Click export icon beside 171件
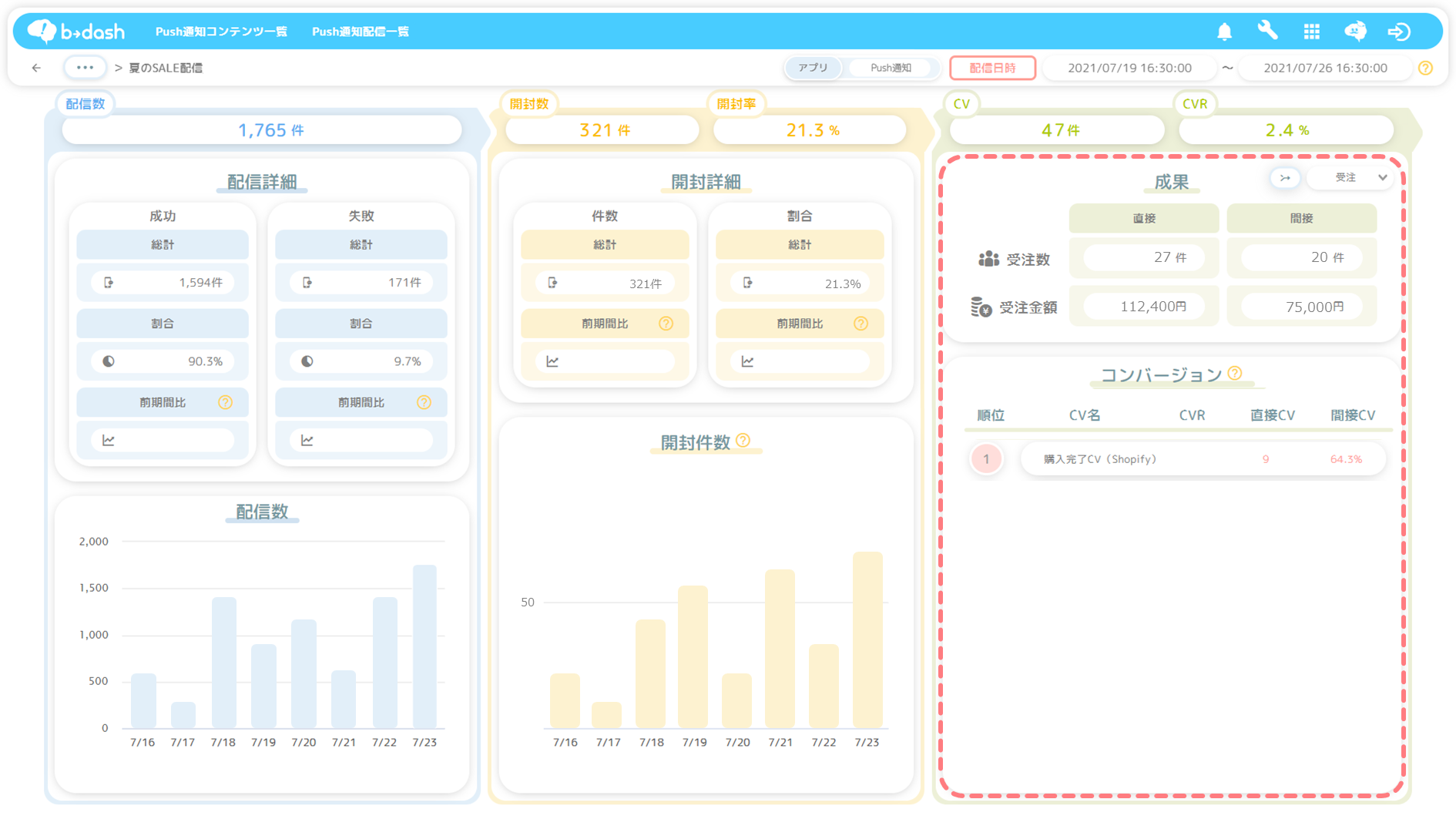The image size is (1456, 819). pyautogui.click(x=307, y=283)
